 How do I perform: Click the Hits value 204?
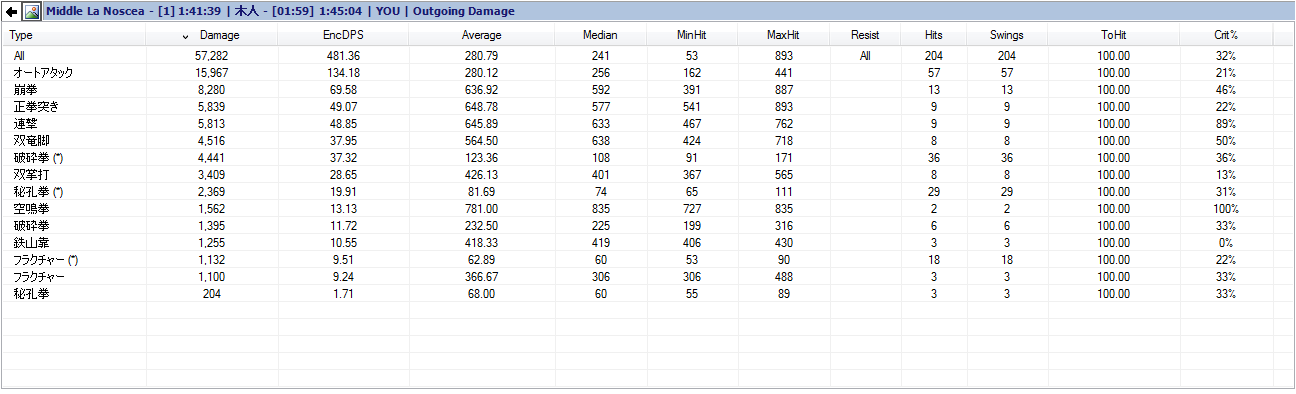(934, 56)
